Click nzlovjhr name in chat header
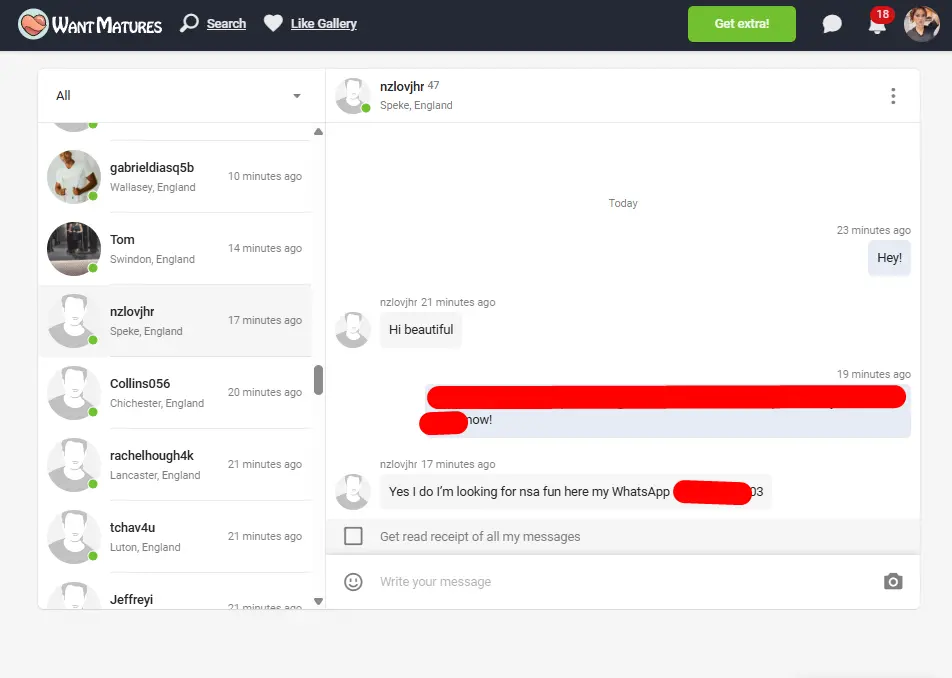 (x=401, y=87)
